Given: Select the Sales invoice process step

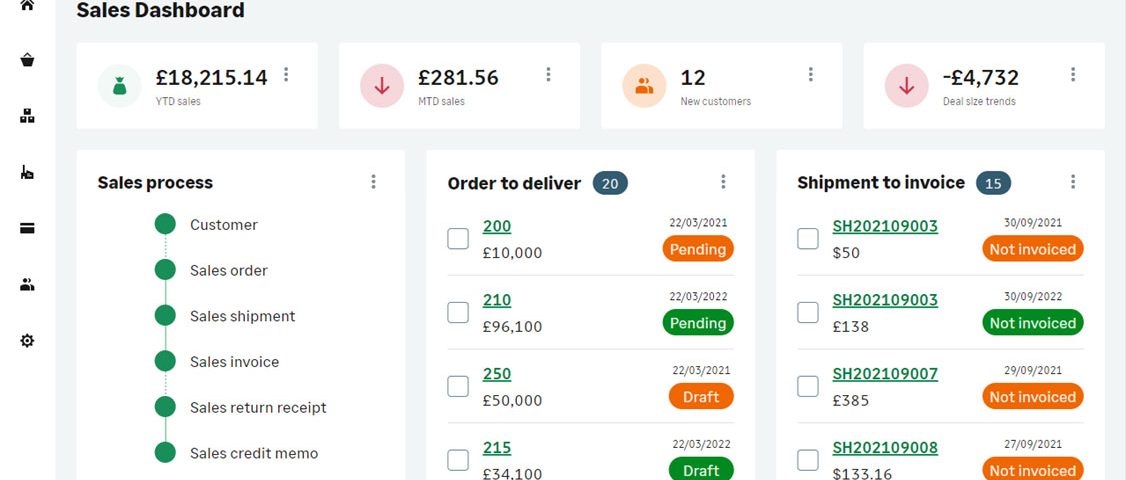Looking at the screenshot, I should tap(234, 361).
